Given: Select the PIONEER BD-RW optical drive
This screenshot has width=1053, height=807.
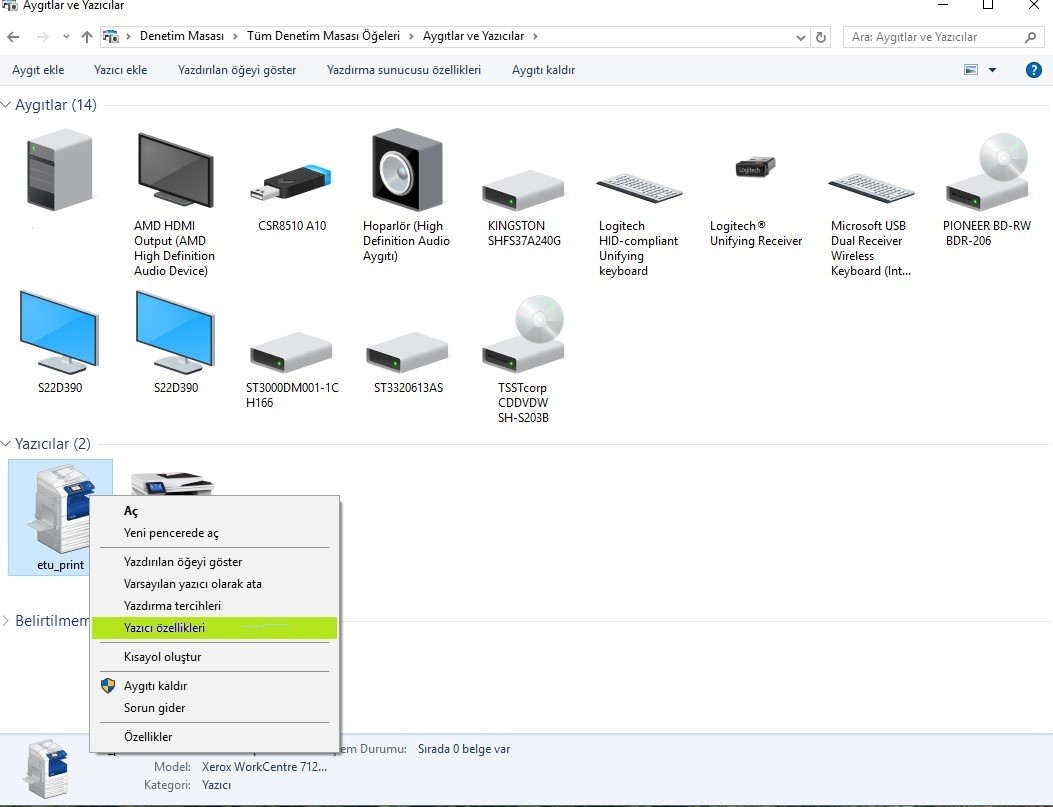Looking at the screenshot, I should [988, 172].
